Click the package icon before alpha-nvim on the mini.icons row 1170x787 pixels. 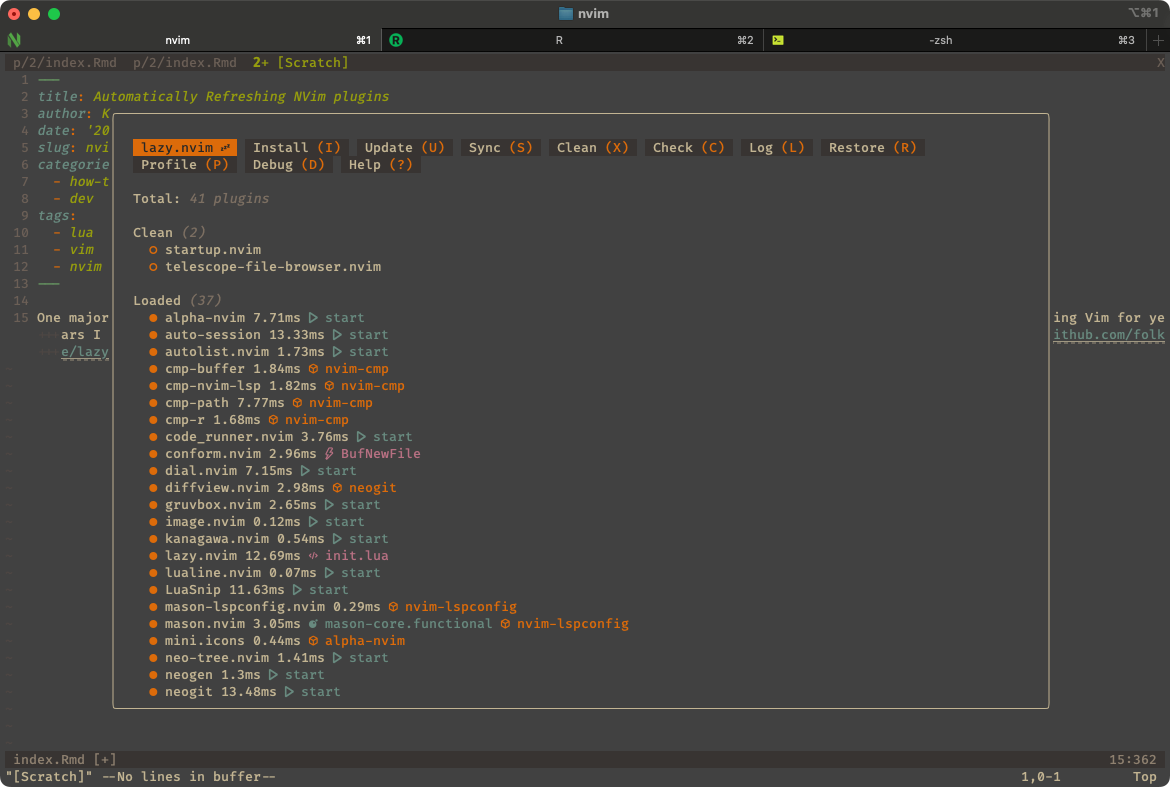[313, 641]
